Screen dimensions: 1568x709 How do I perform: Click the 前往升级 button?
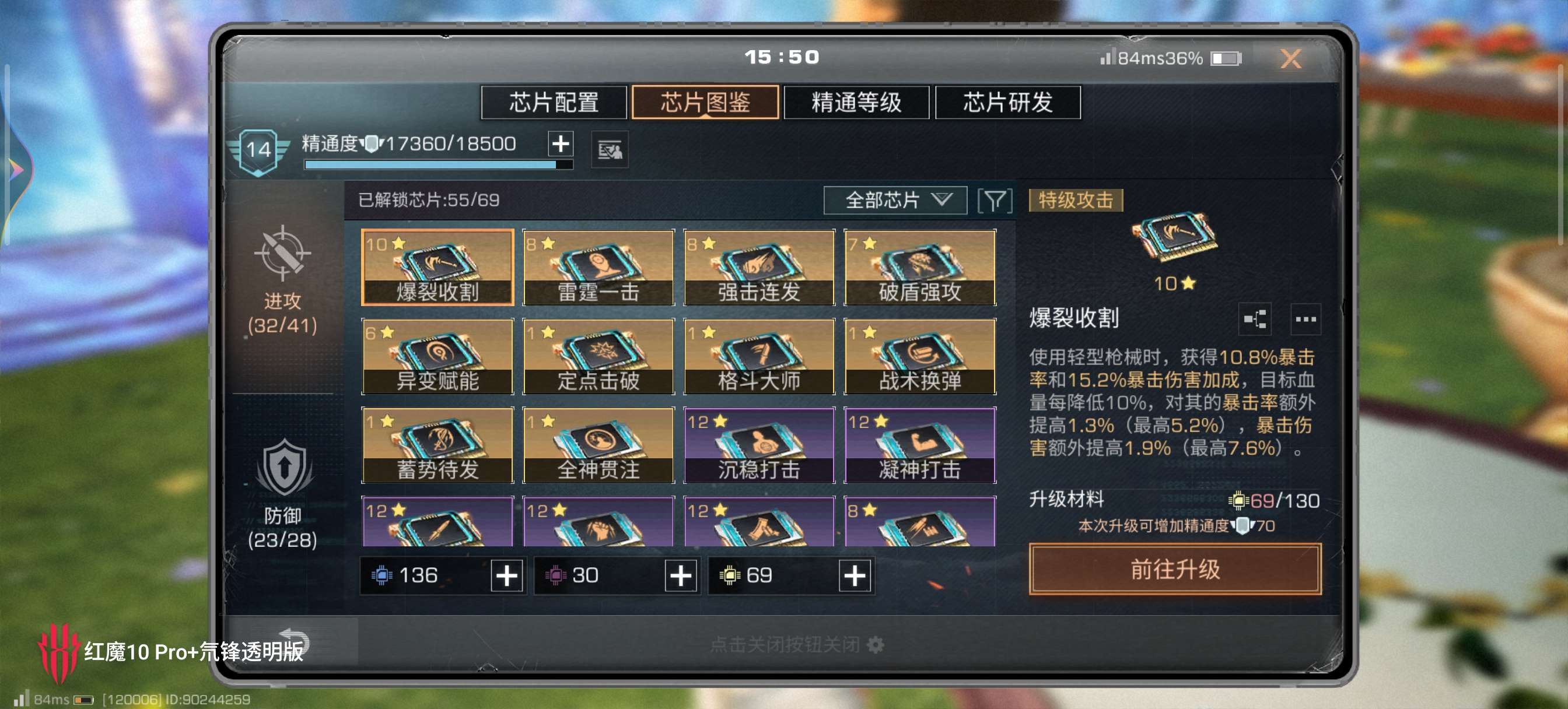(x=1175, y=570)
